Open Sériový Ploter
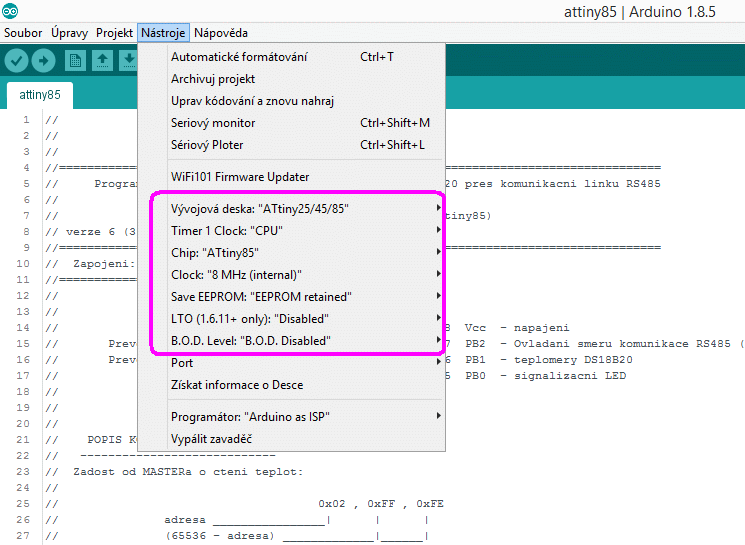The image size is (745, 545). pos(291,144)
